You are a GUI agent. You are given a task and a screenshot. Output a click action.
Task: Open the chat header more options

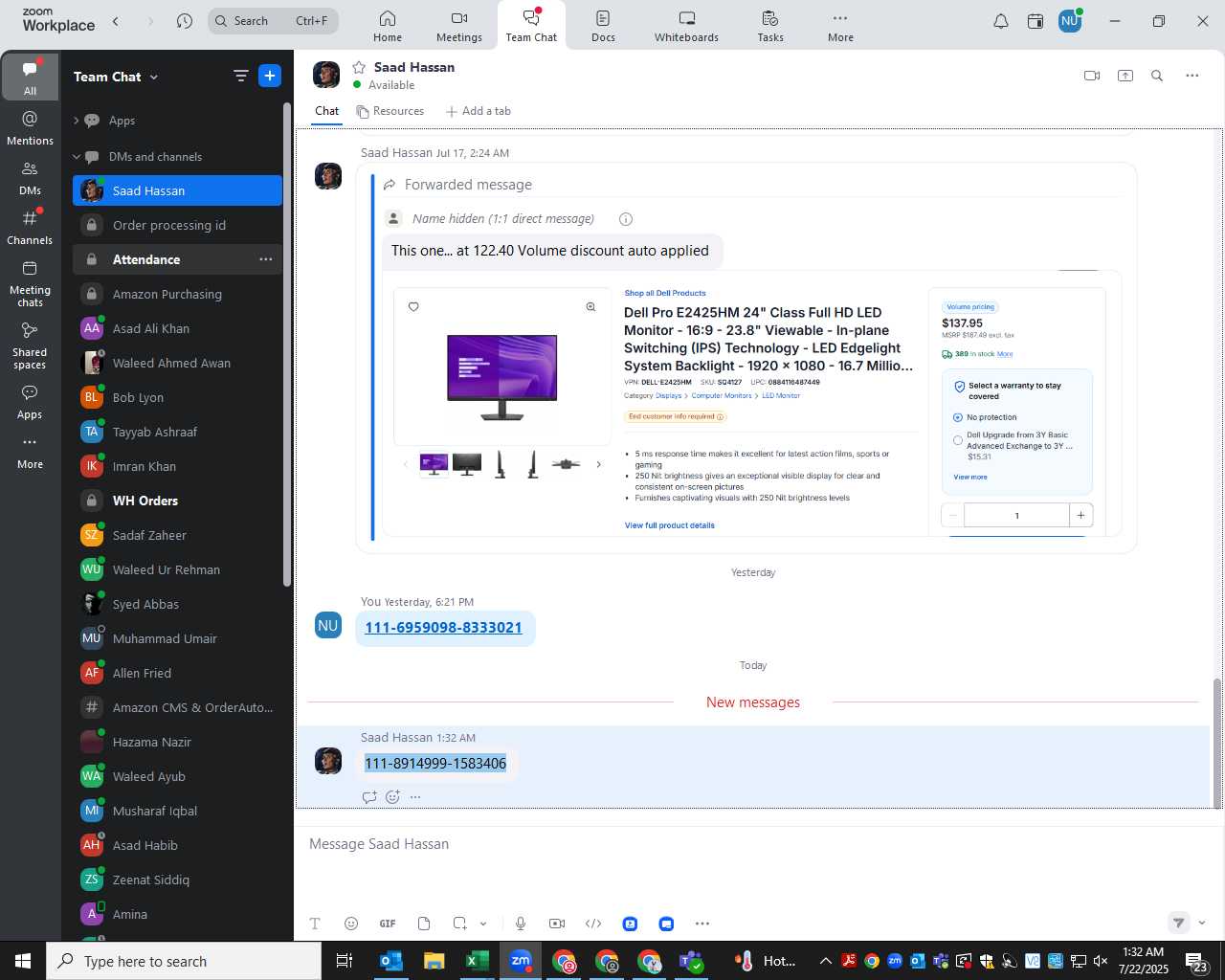[1192, 76]
